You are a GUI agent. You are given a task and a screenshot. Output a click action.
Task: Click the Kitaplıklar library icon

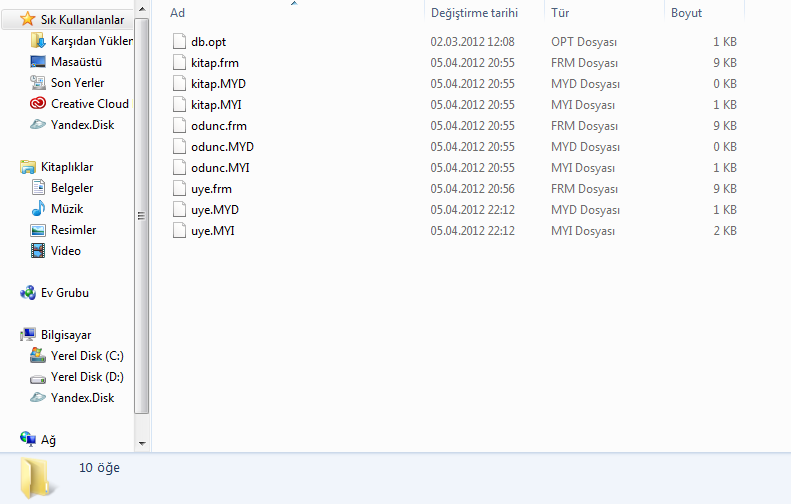pyautogui.click(x=28, y=166)
